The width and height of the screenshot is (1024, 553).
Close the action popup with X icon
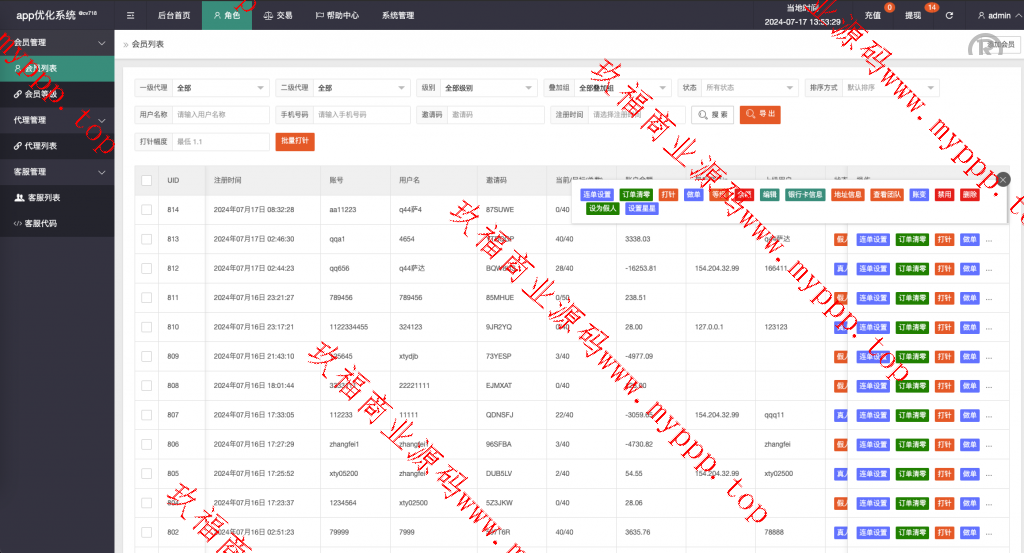[x=1003, y=179]
